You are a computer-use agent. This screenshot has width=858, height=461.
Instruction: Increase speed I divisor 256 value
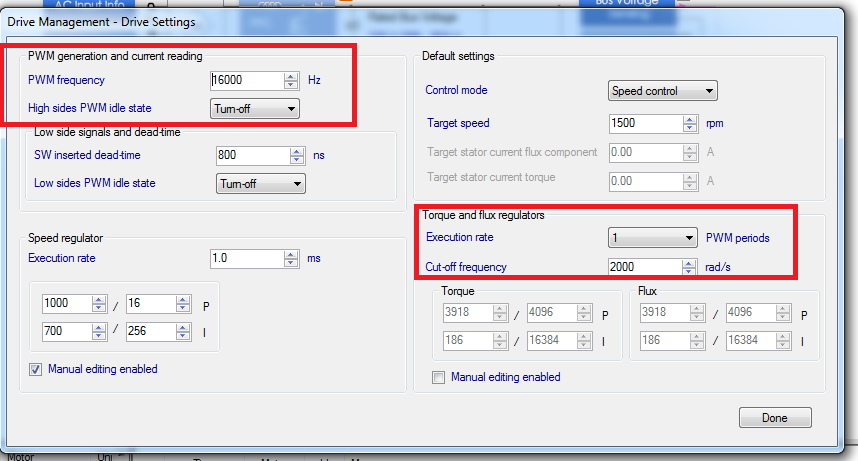pos(183,327)
